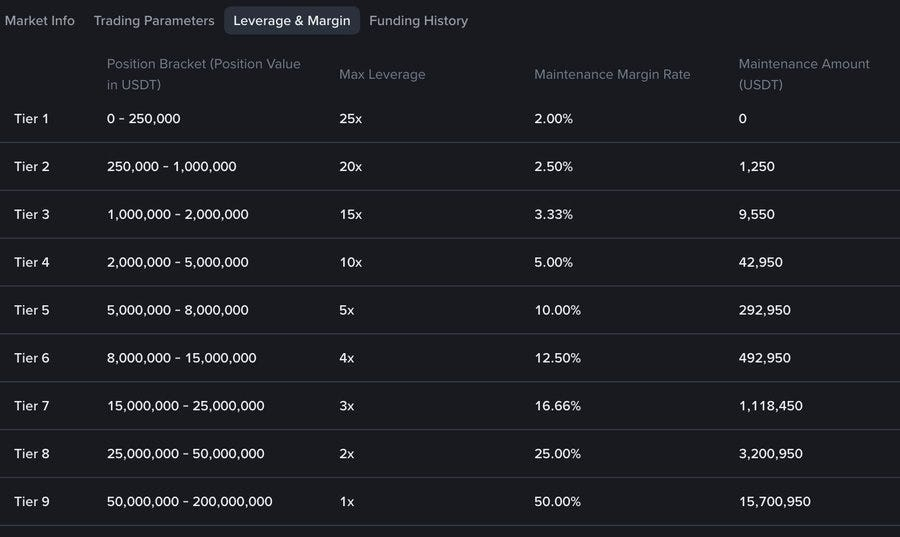Click the maintenance amount 3,200,950

coord(771,454)
